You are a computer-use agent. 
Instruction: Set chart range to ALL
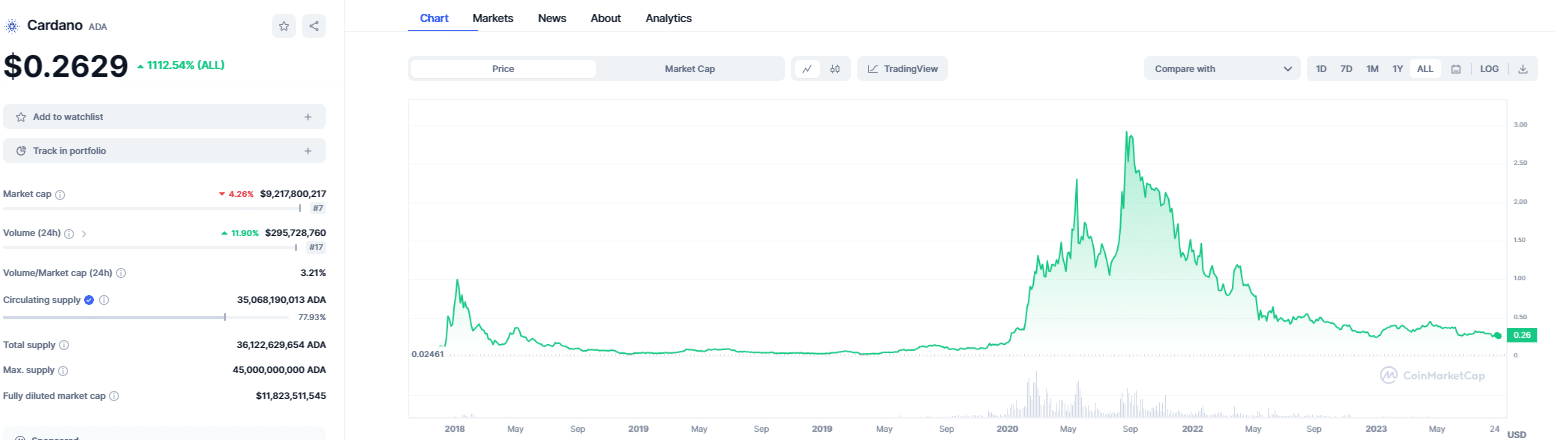tap(1425, 69)
